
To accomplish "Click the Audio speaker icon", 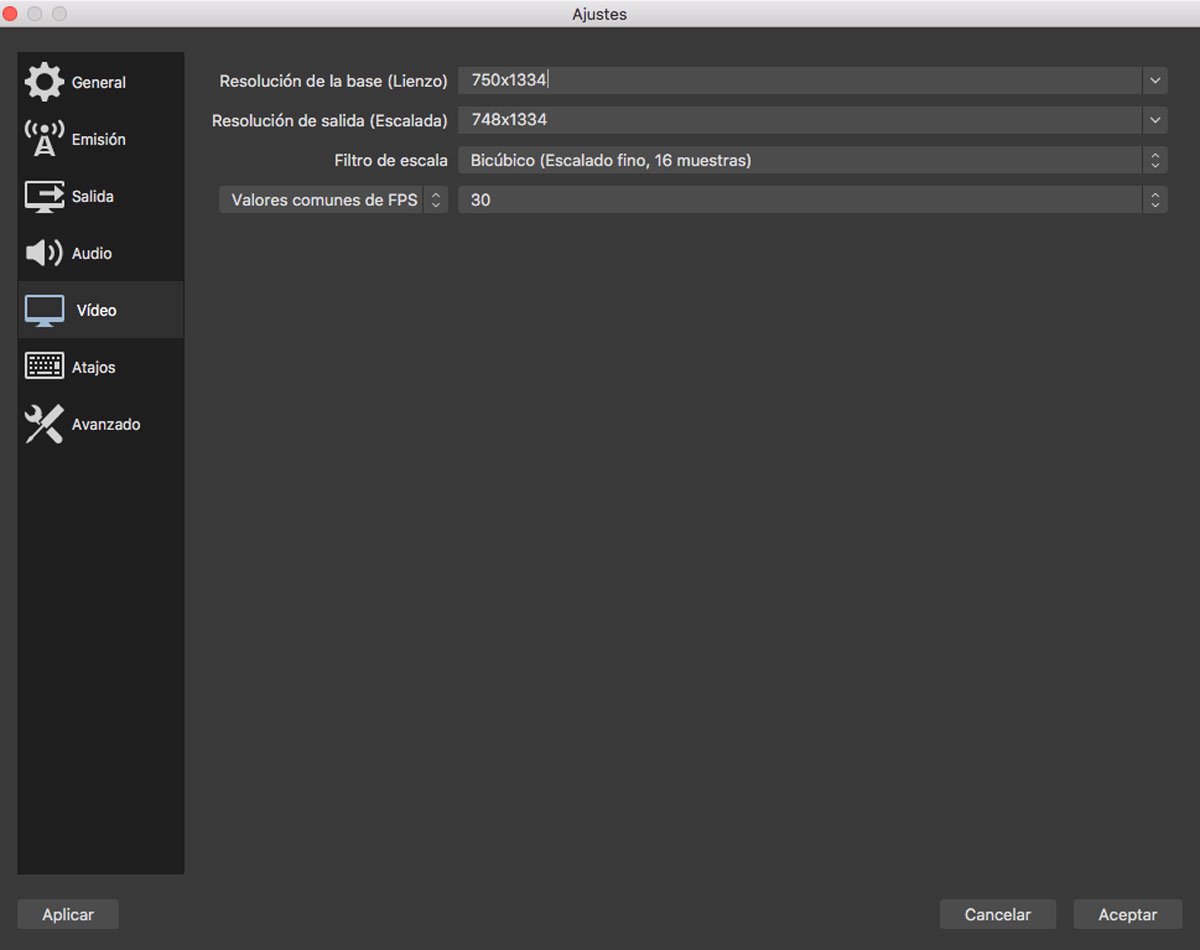I will 44,253.
